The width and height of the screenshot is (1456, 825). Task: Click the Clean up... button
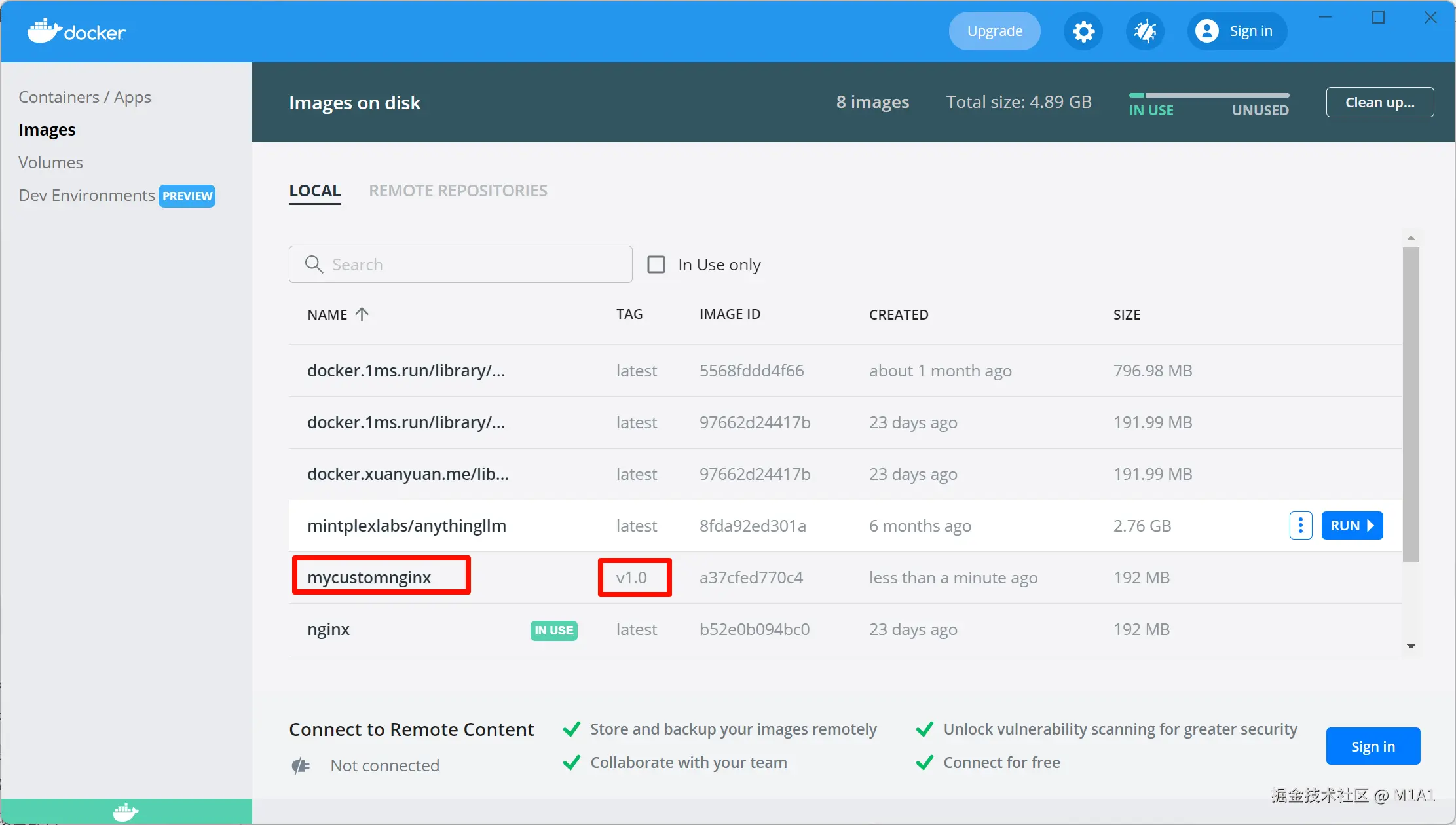tap(1379, 102)
